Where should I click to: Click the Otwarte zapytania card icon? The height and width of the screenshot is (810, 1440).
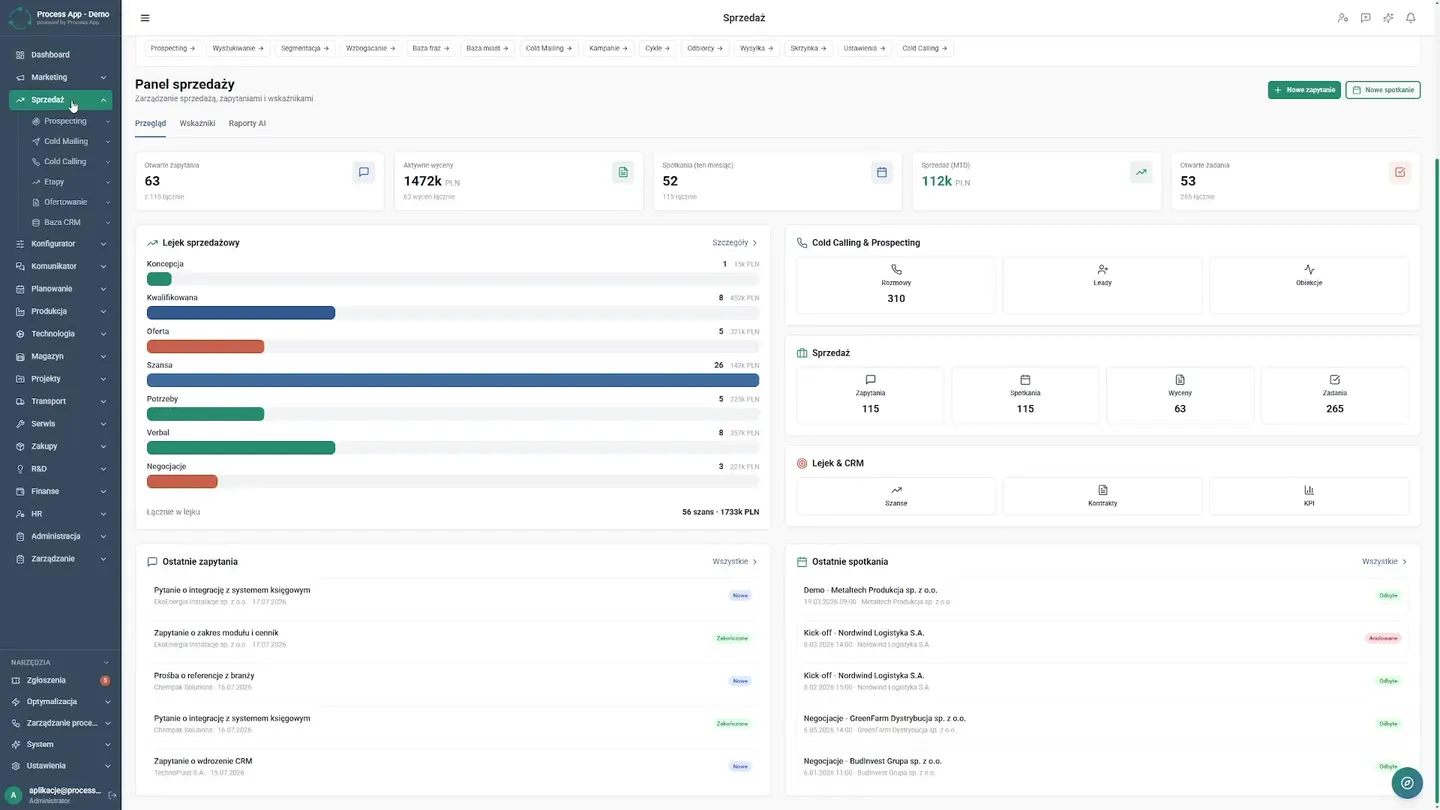(x=363, y=172)
